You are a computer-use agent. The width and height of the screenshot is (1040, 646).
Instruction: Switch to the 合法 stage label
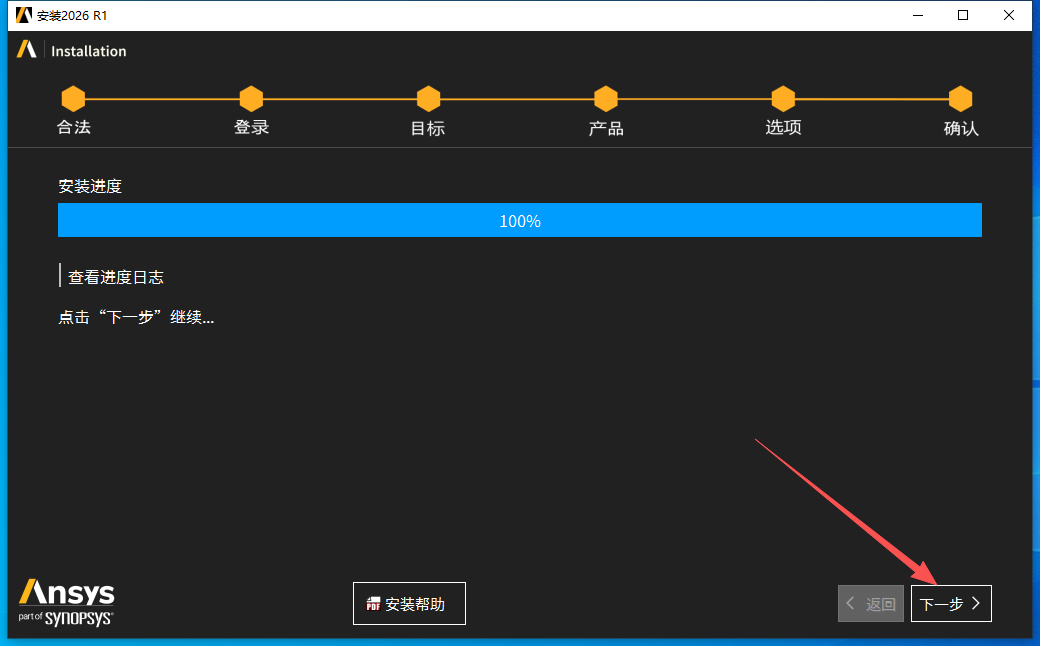pos(73,127)
